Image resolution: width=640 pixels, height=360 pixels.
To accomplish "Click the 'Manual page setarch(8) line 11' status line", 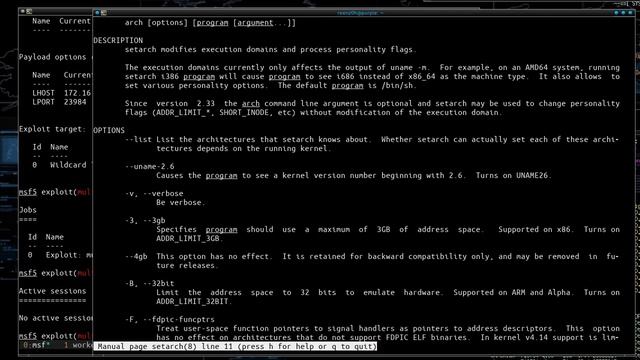I will (235, 347).
